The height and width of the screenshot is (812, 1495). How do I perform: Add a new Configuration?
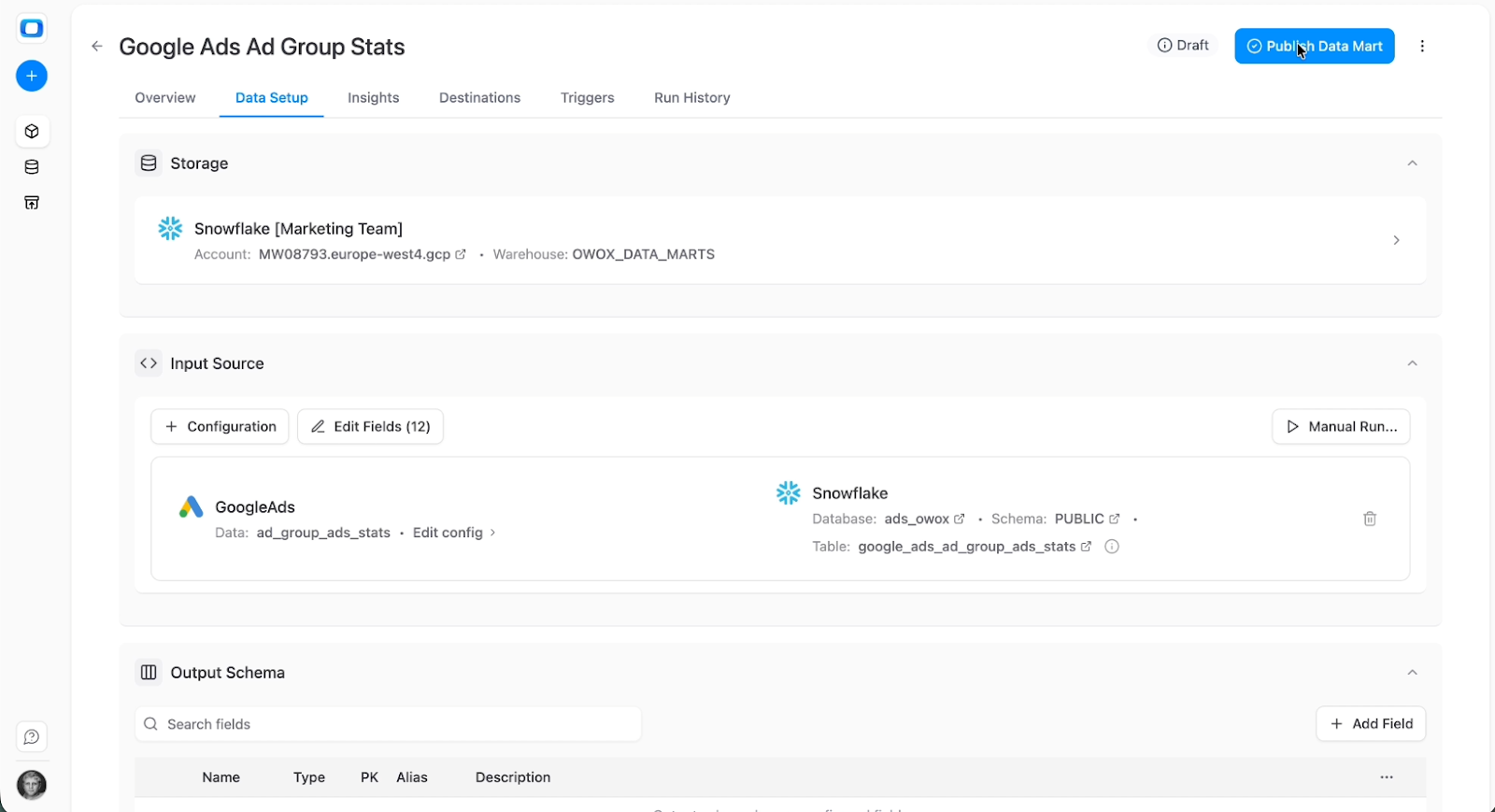pyautogui.click(x=220, y=426)
